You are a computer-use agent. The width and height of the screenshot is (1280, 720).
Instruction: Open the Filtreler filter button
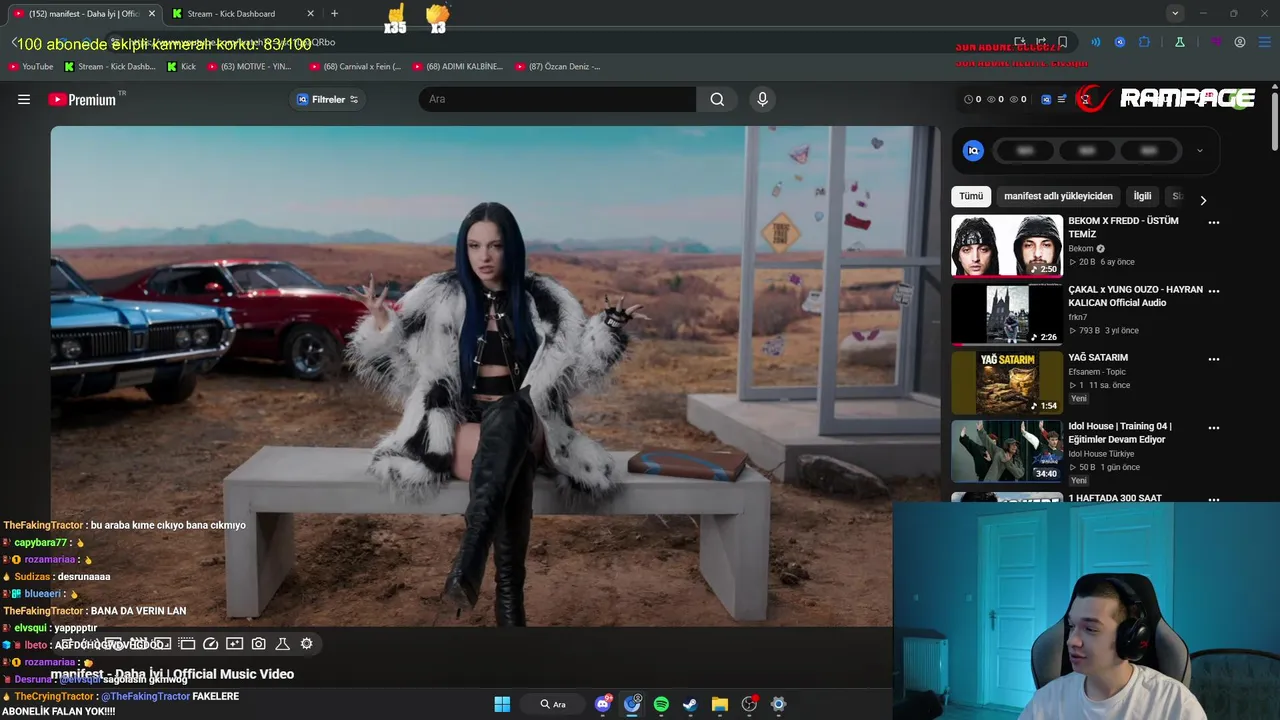[327, 99]
